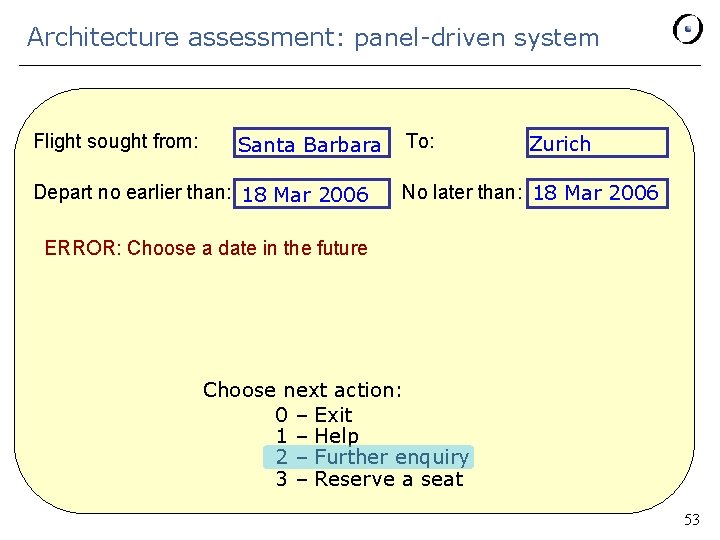Select the highlighted 2 – Further enquiry option
Viewport: 720px width, 540px height.
coord(371,457)
